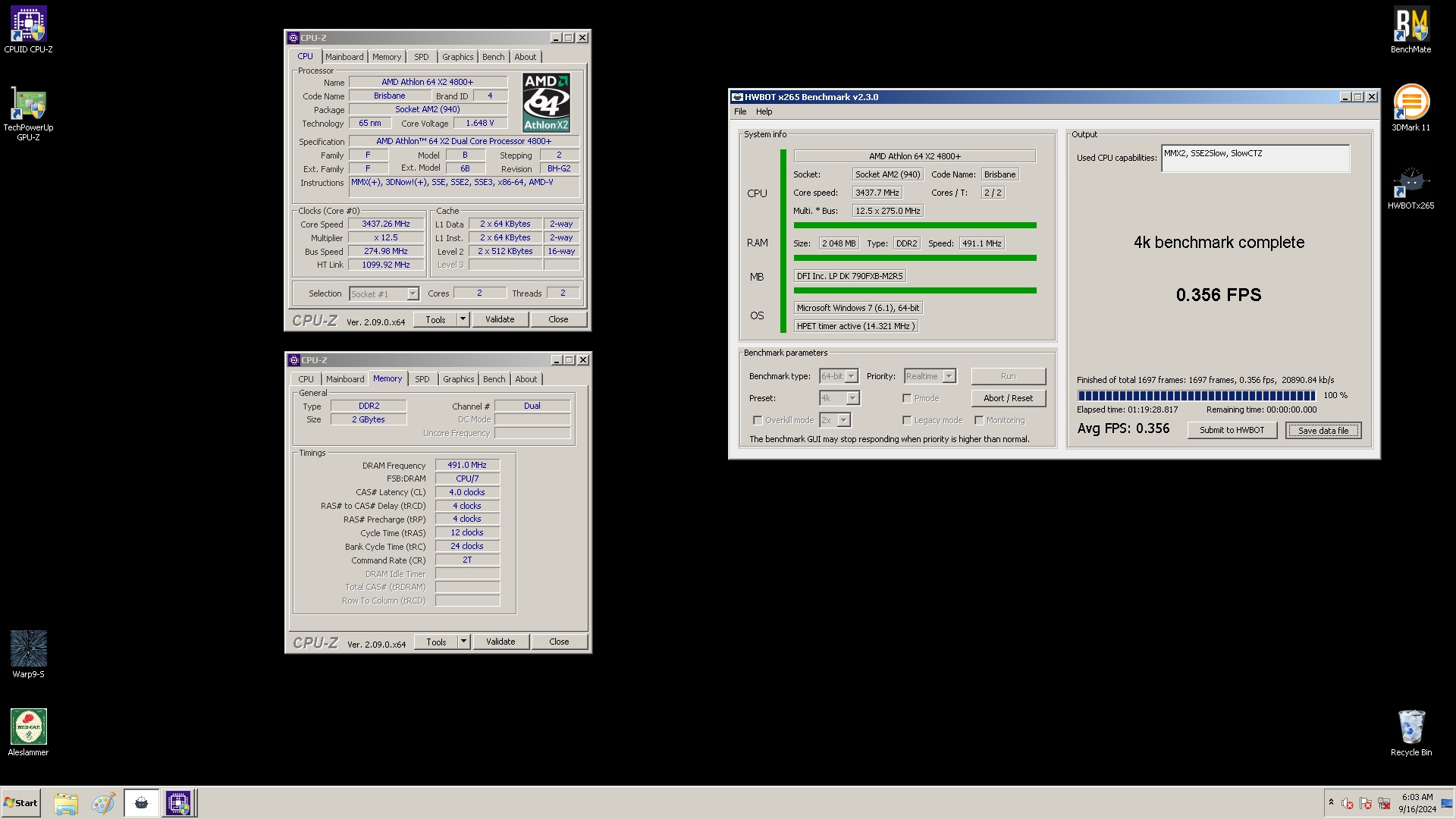Click Submit to HWBOT button
Image resolution: width=1456 pixels, height=819 pixels.
click(1232, 431)
